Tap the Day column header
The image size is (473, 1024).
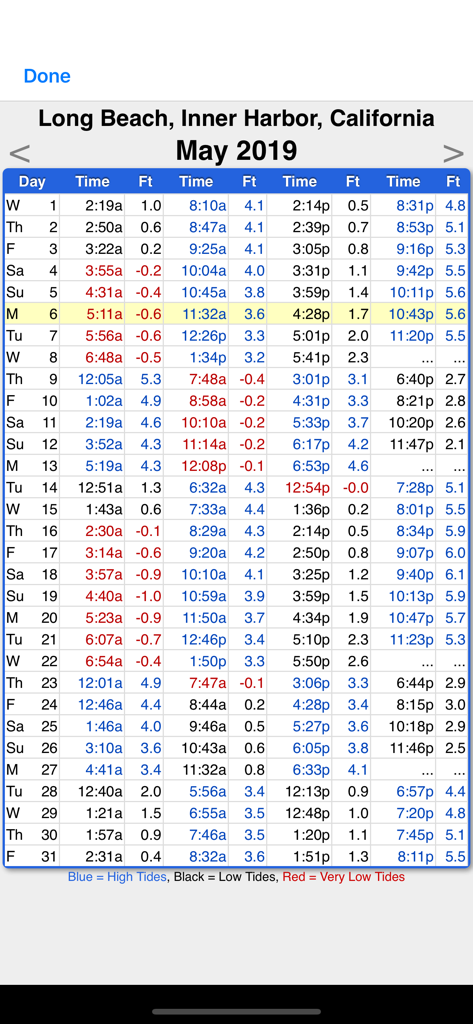[x=32, y=182]
